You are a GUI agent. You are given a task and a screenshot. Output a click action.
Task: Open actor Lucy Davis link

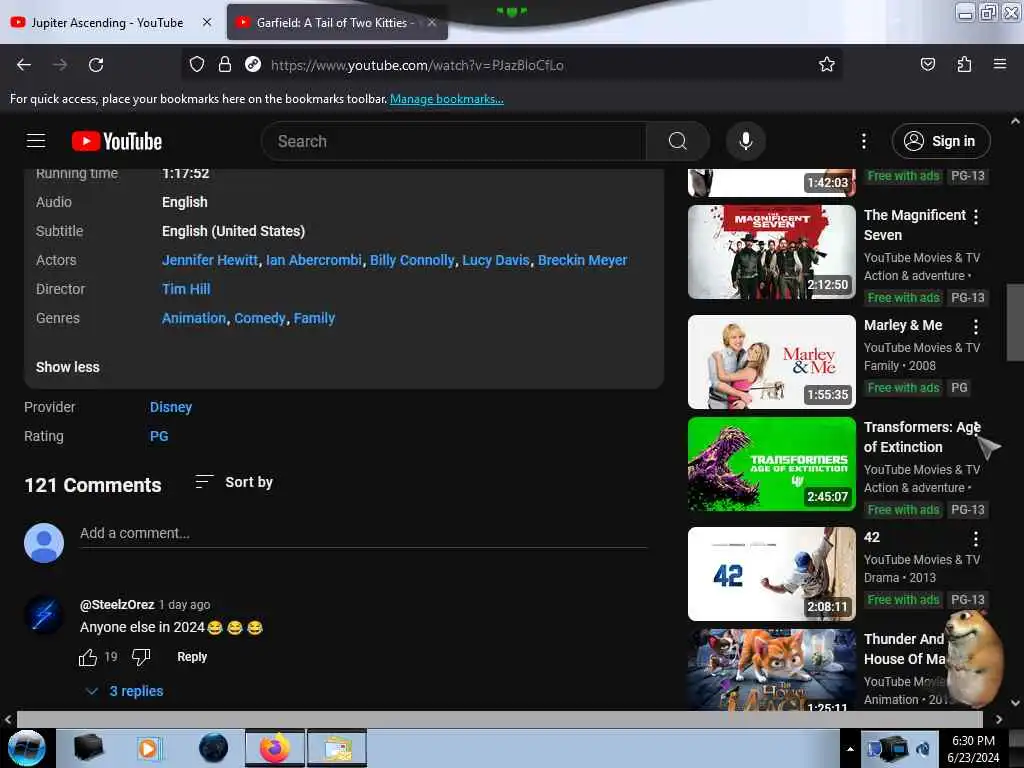point(496,260)
